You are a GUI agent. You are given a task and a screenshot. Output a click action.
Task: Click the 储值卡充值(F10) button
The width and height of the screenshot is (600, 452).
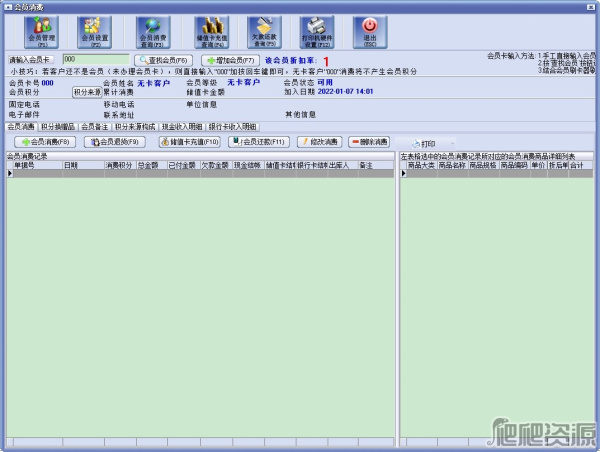point(190,142)
